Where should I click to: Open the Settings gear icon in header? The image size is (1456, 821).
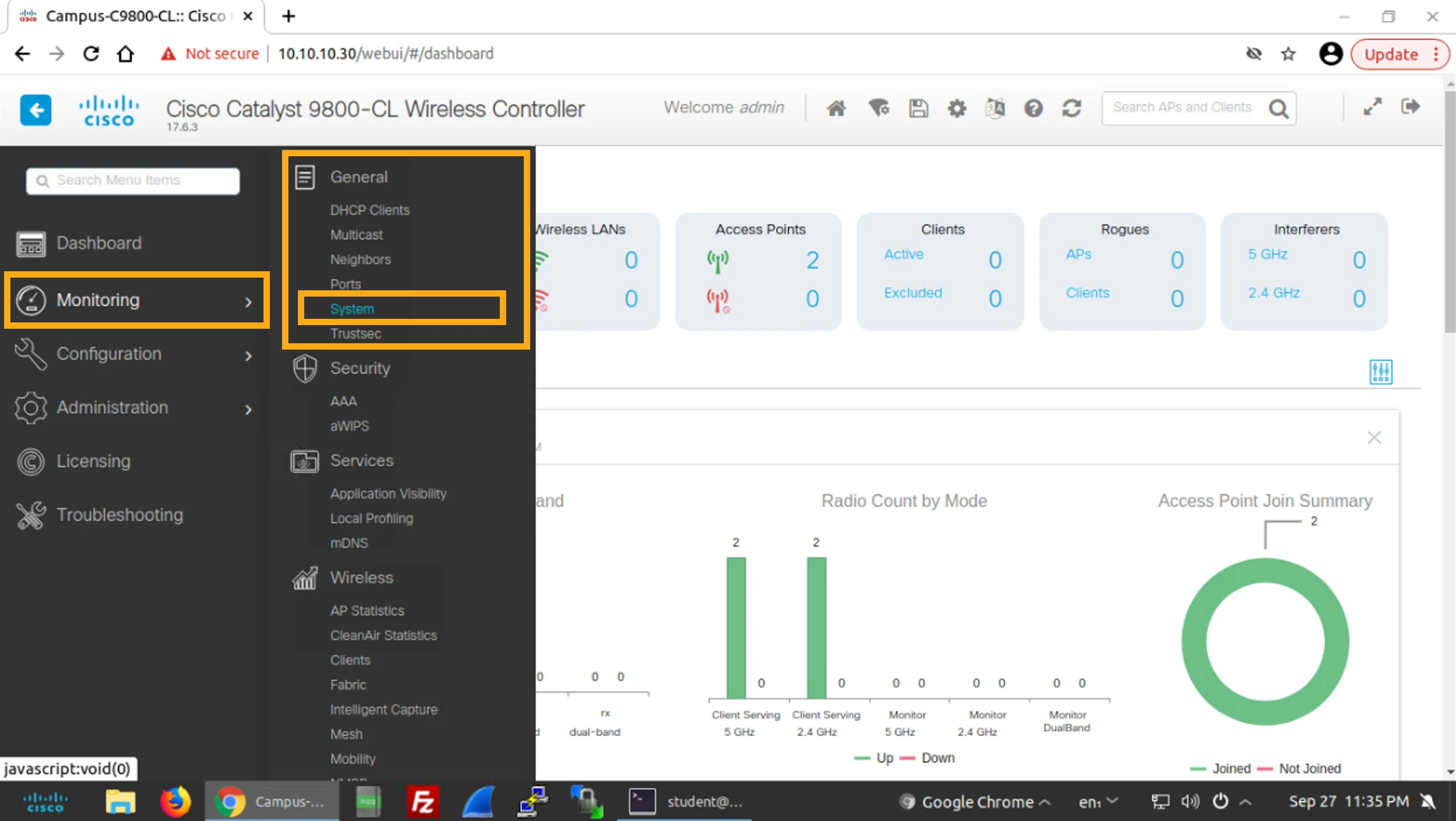coord(956,108)
